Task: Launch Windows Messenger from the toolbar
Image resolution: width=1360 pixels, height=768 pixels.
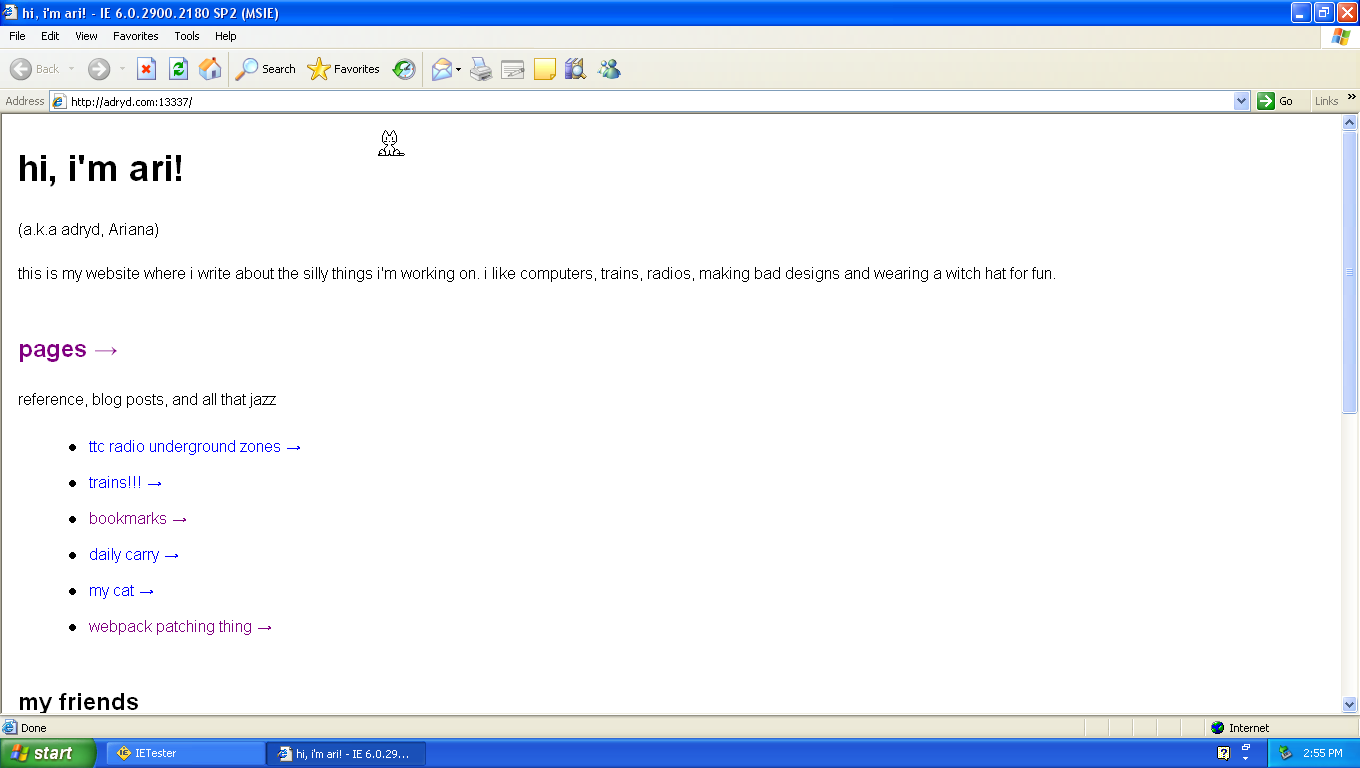Action: 608,68
